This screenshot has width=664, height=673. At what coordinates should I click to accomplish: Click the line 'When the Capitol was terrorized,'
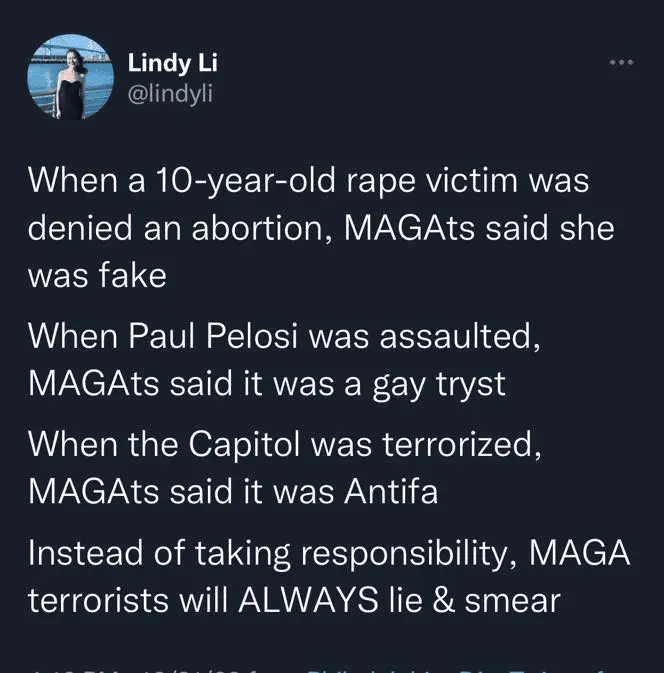[x=285, y=444]
